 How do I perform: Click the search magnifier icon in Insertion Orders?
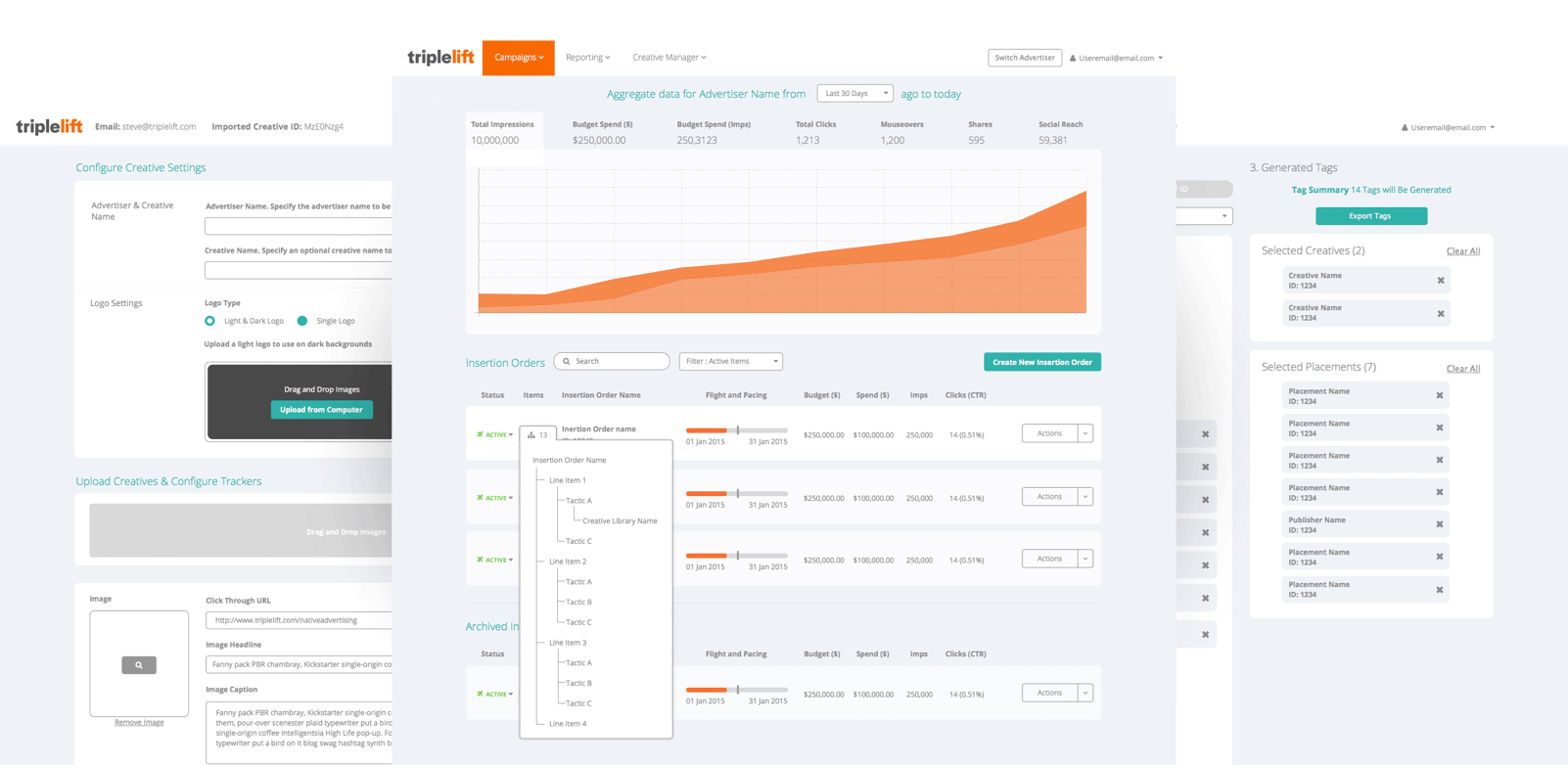tap(566, 362)
